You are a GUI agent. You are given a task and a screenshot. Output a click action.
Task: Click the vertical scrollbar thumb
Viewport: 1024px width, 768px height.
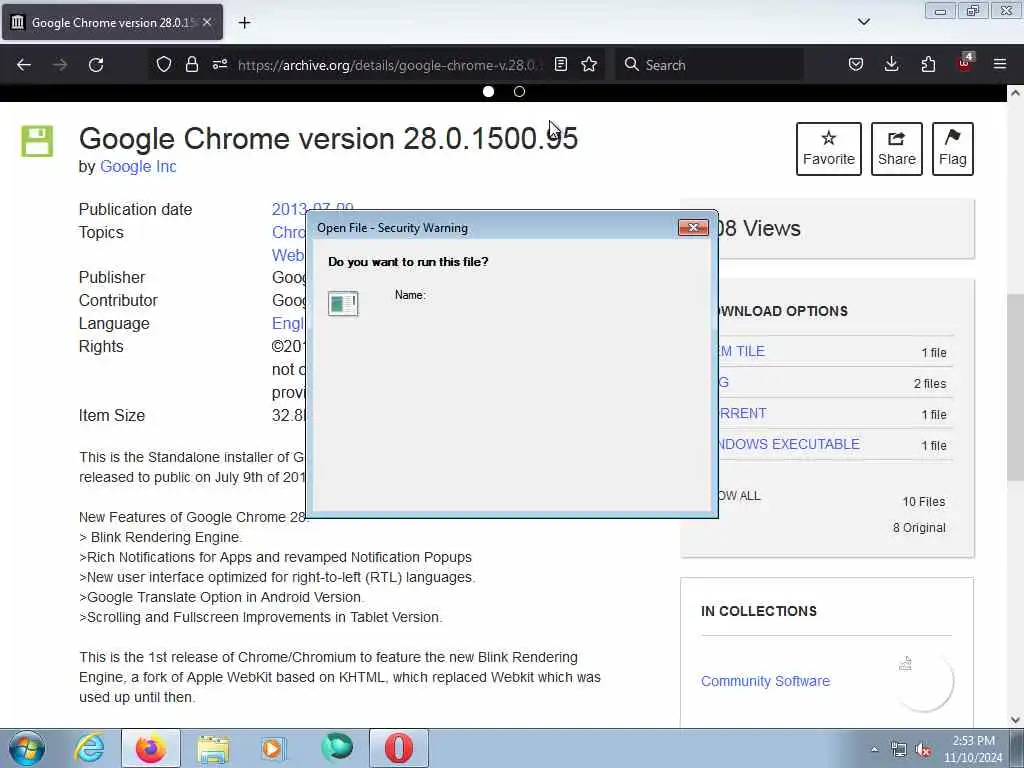[1015, 387]
